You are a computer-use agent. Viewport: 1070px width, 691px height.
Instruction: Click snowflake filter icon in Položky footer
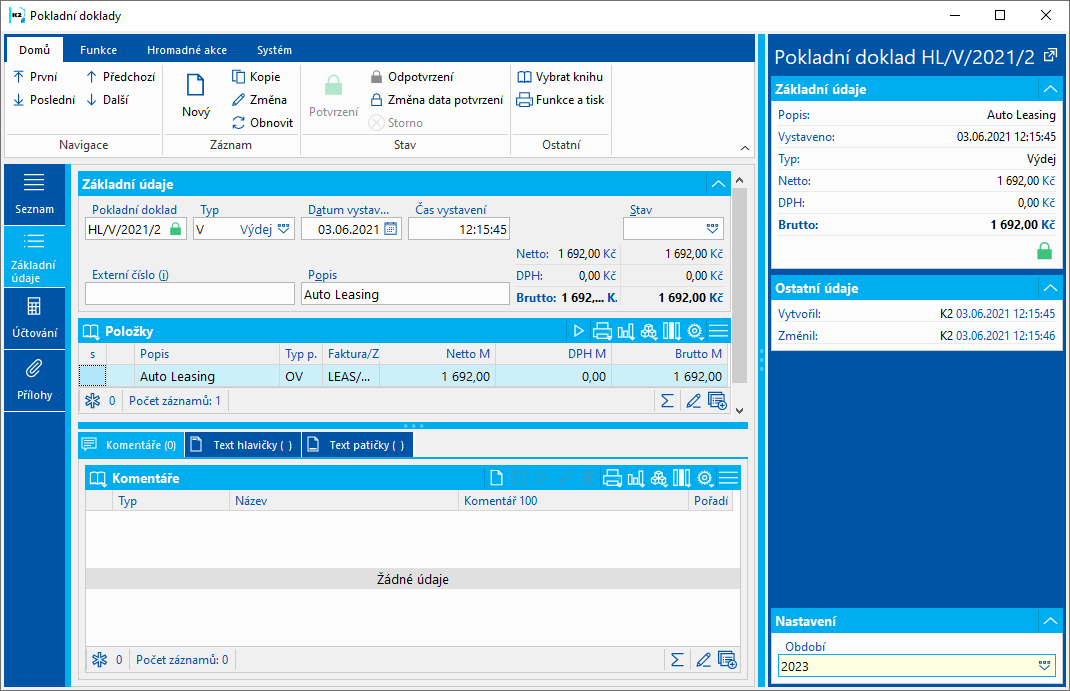click(92, 401)
